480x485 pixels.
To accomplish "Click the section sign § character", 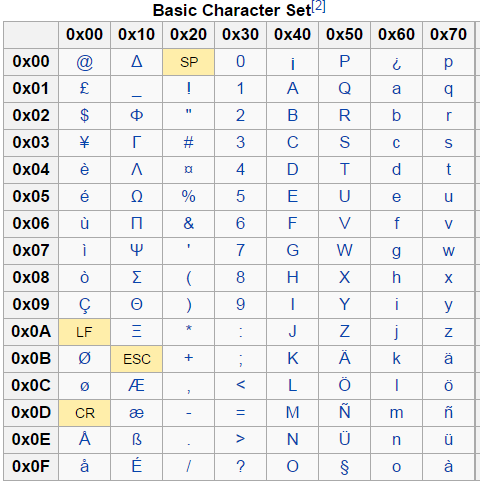I will 345,467.
